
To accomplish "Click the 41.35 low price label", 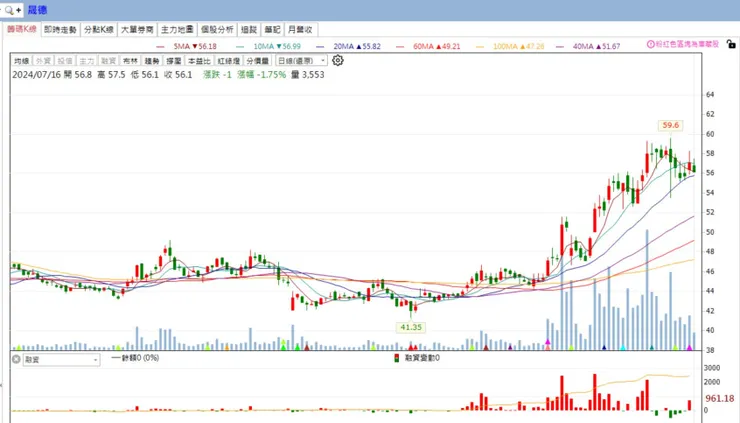I will coord(411,327).
